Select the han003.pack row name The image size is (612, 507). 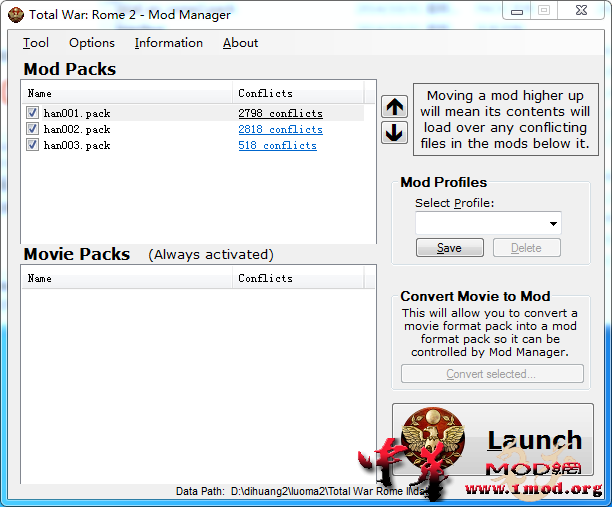(77, 146)
